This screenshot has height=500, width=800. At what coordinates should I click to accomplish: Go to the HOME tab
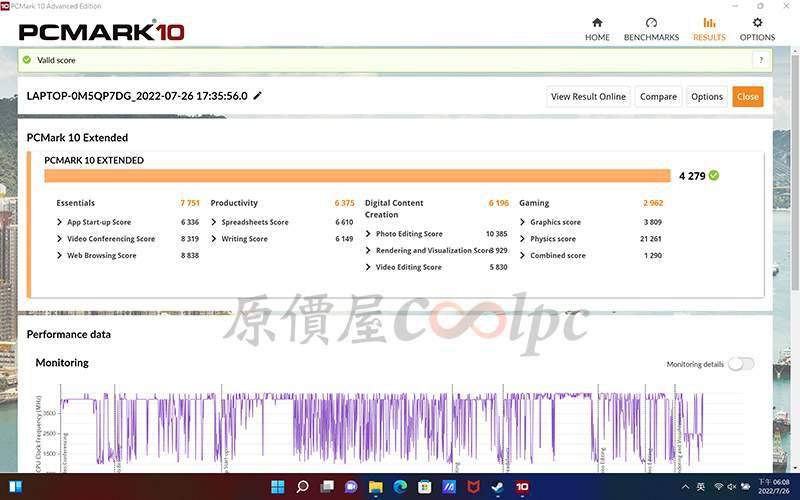pos(597,30)
